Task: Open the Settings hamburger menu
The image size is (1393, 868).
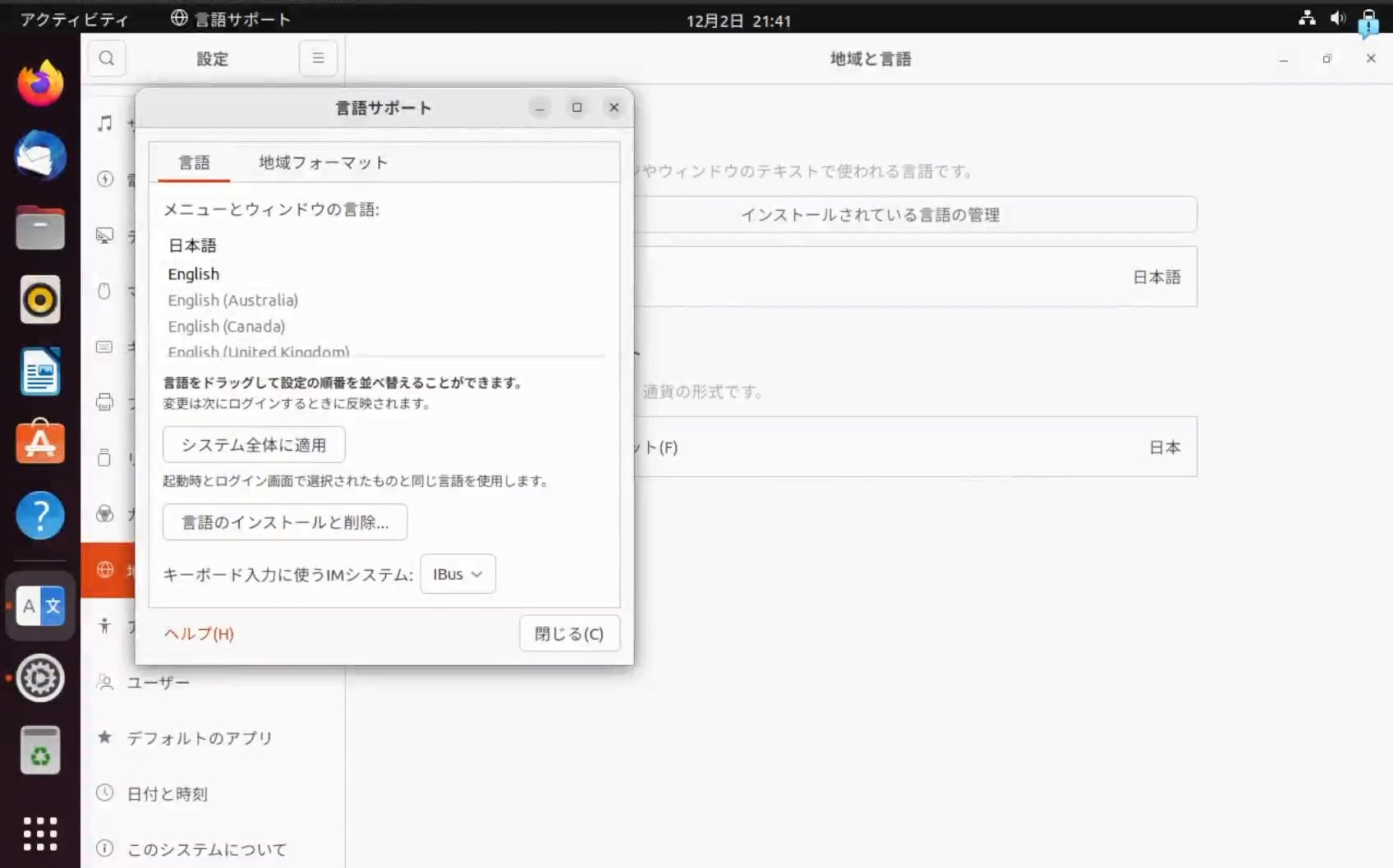Action: (x=318, y=58)
